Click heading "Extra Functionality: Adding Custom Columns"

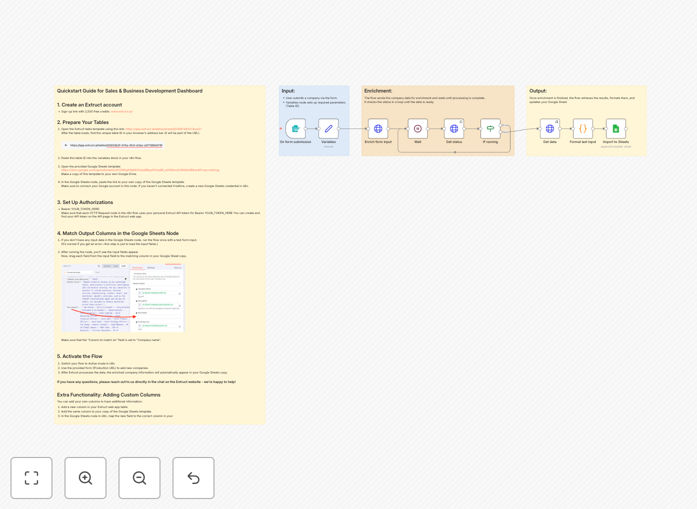[x=108, y=395]
